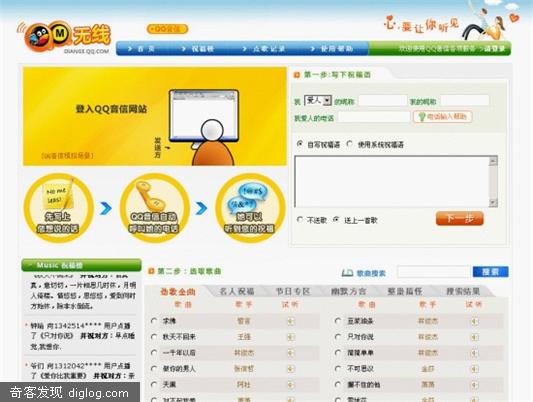Image resolution: width=533 pixels, height=402 pixels.
Task: Click the QQ penguin wireless logo
Action: (x=64, y=37)
